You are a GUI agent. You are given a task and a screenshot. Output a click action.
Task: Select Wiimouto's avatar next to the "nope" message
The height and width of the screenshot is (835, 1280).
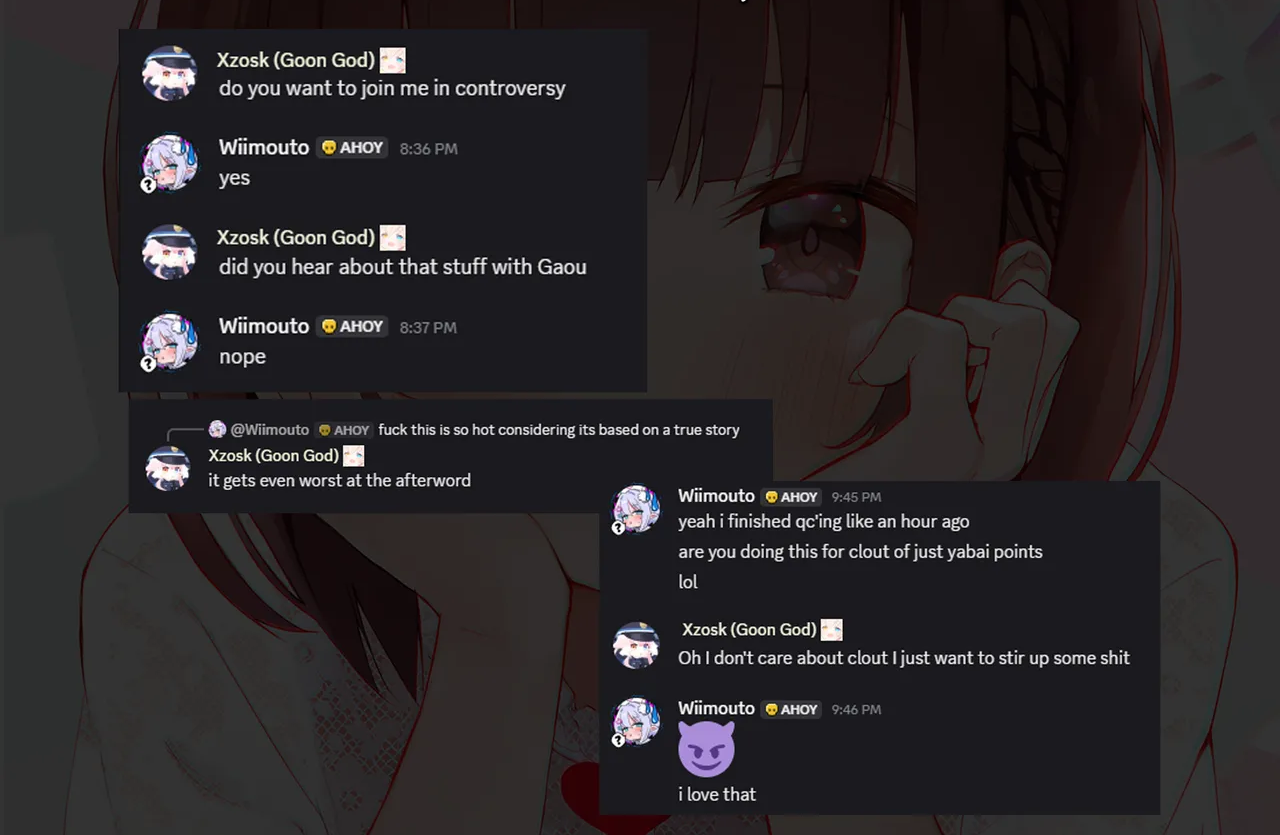click(x=169, y=342)
